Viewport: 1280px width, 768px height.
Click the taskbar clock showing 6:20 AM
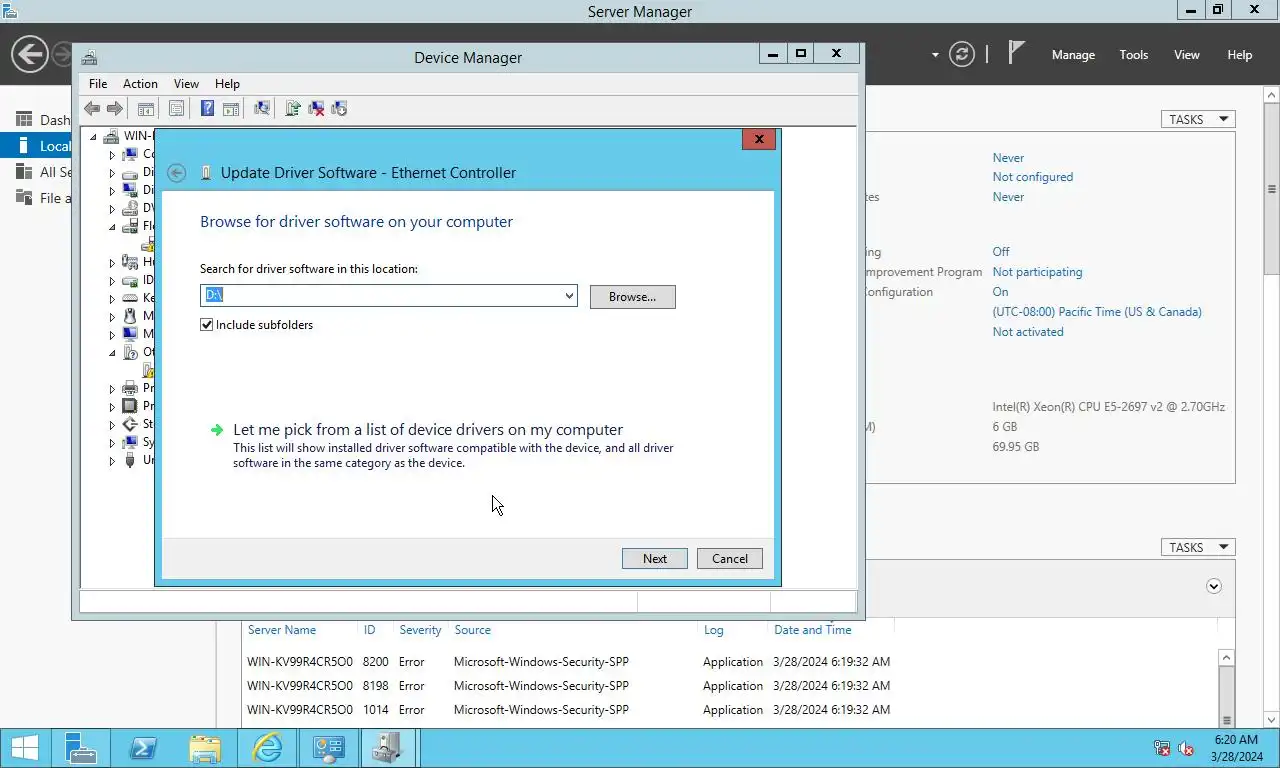(1236, 748)
